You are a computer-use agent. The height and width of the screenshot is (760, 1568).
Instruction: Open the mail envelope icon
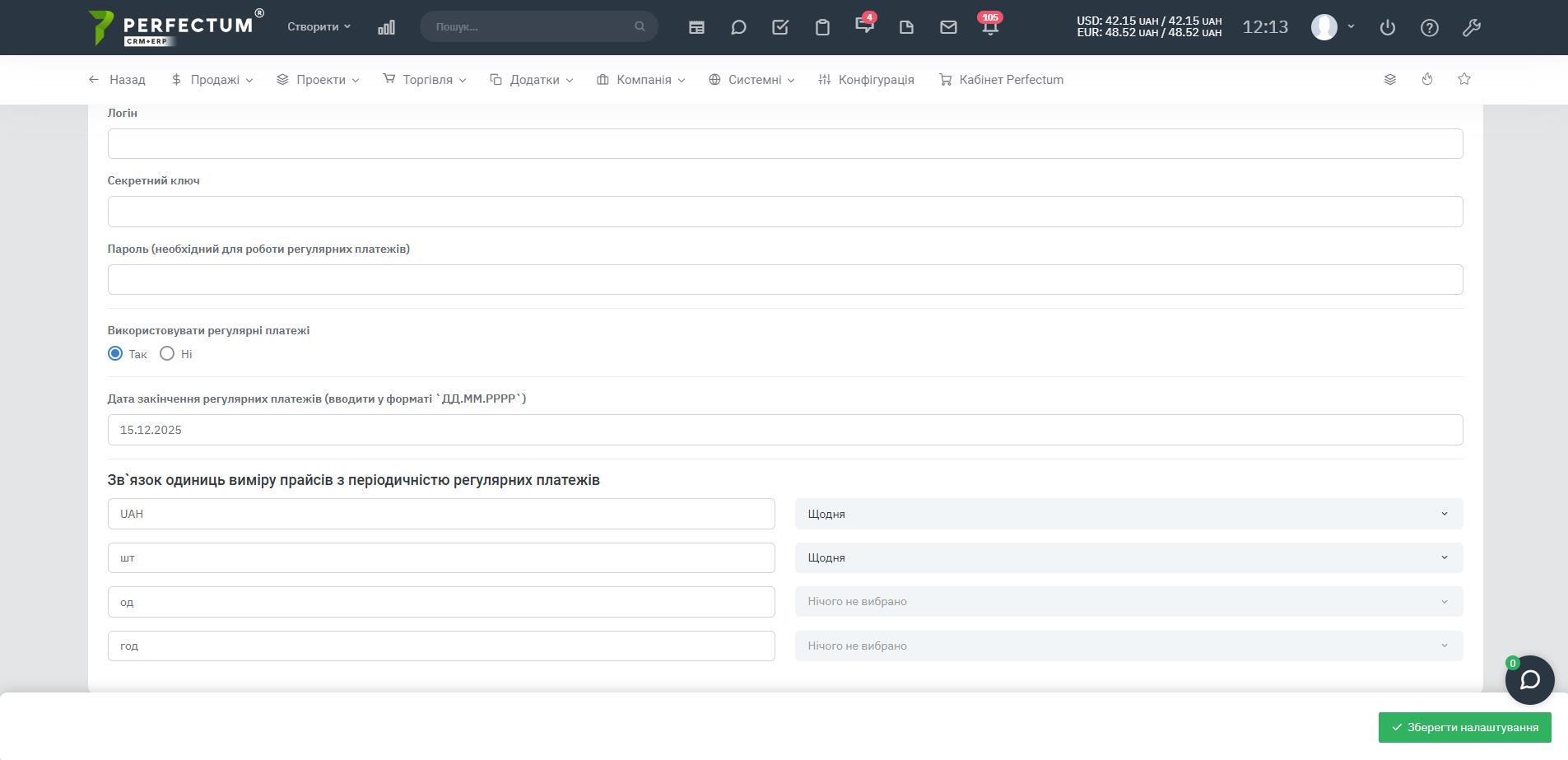[x=948, y=27]
